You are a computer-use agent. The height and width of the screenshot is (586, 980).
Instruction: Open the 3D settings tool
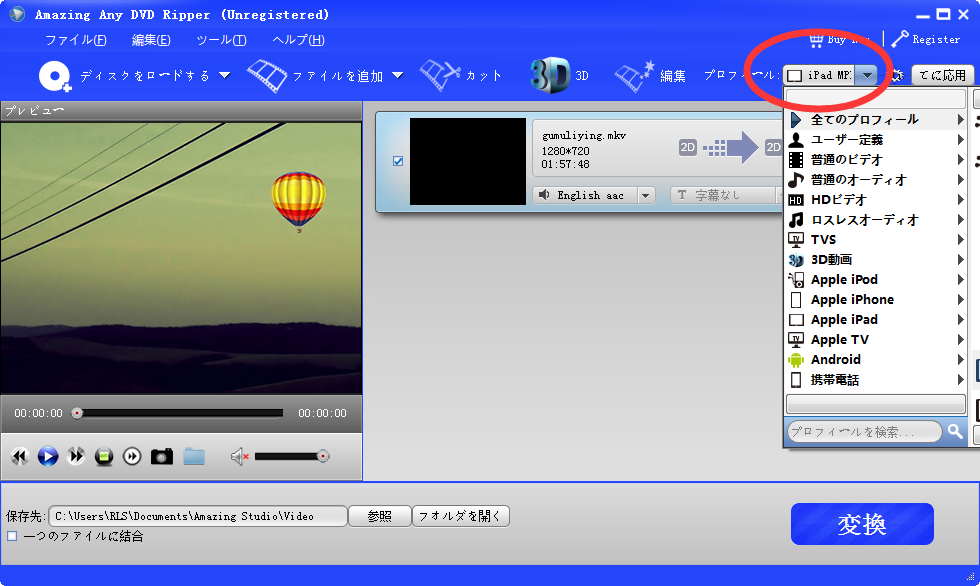pyautogui.click(x=550, y=76)
